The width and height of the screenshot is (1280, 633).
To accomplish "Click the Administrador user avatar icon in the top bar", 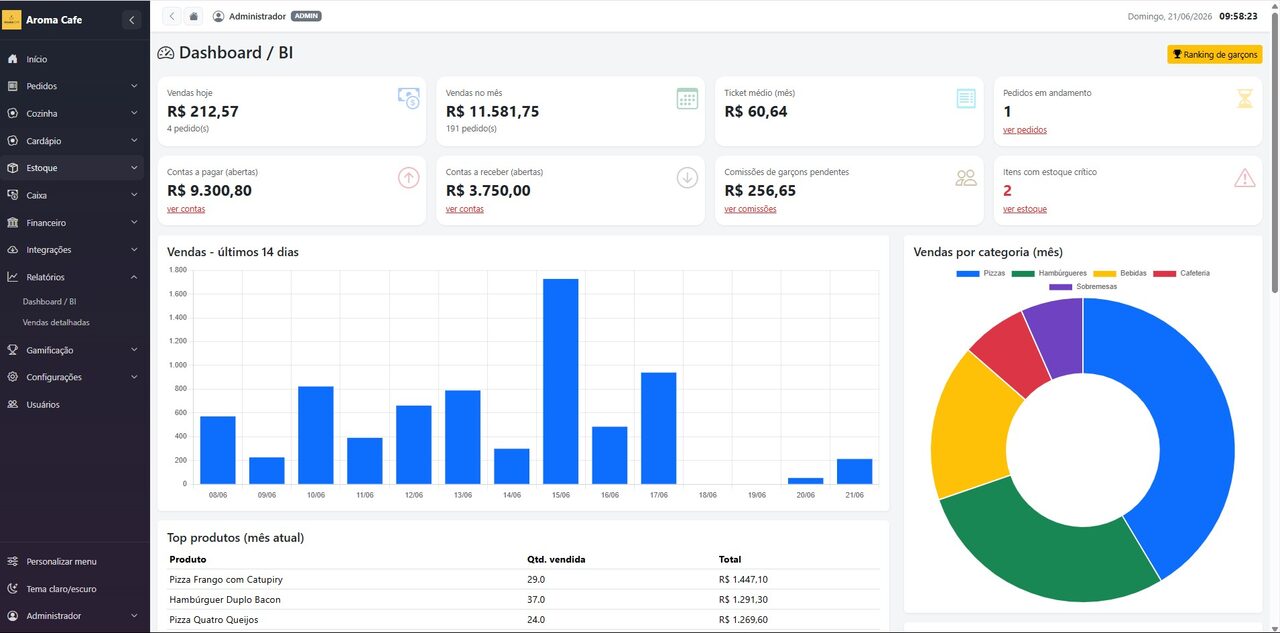I will [x=219, y=16].
